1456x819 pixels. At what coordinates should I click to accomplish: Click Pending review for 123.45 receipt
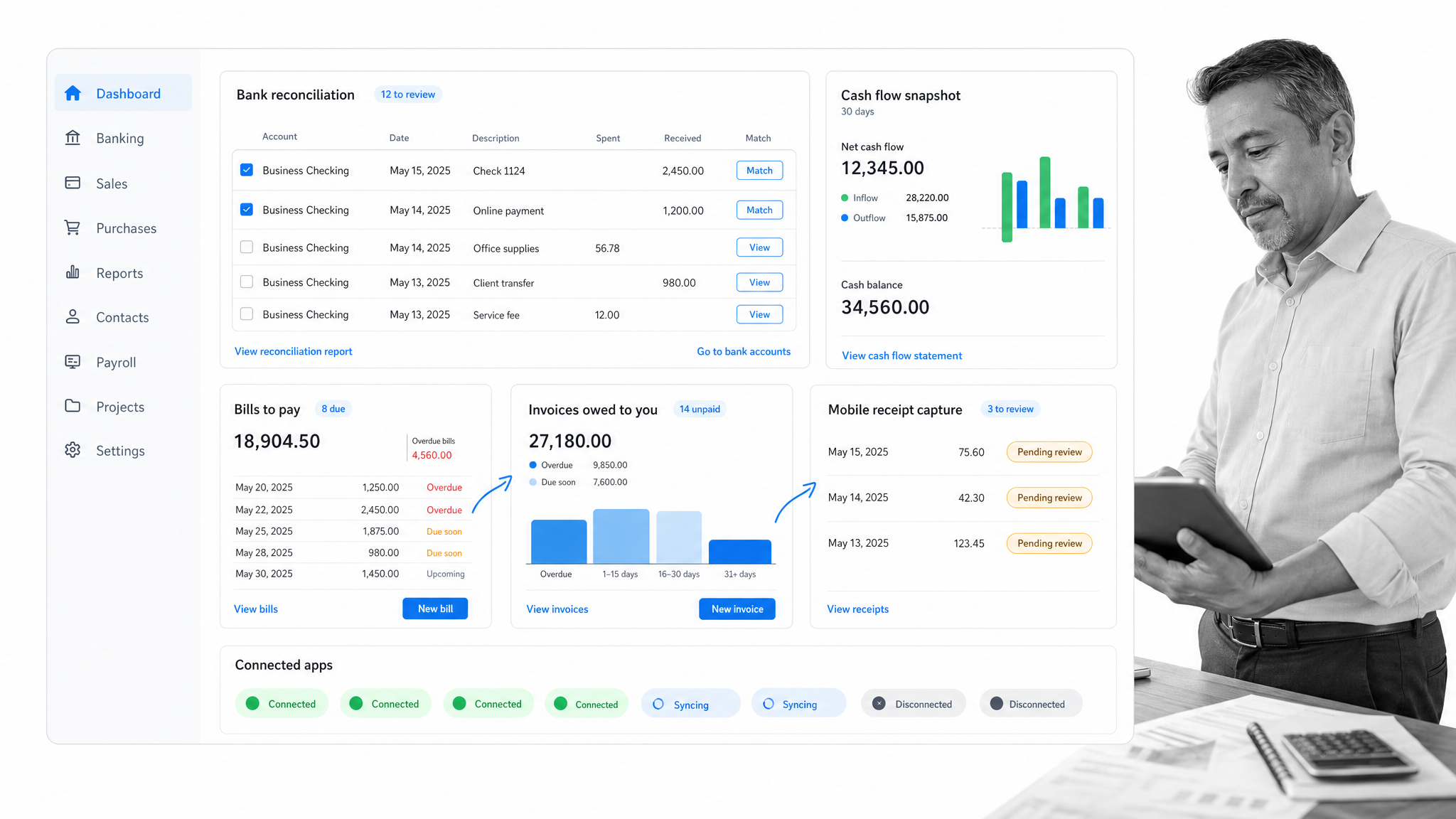coord(1049,543)
